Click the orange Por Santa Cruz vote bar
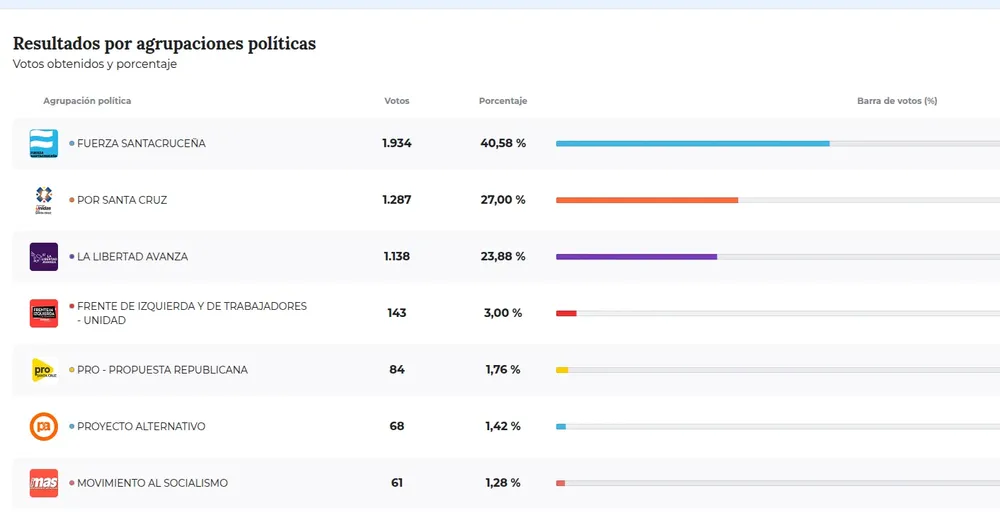 (x=647, y=200)
